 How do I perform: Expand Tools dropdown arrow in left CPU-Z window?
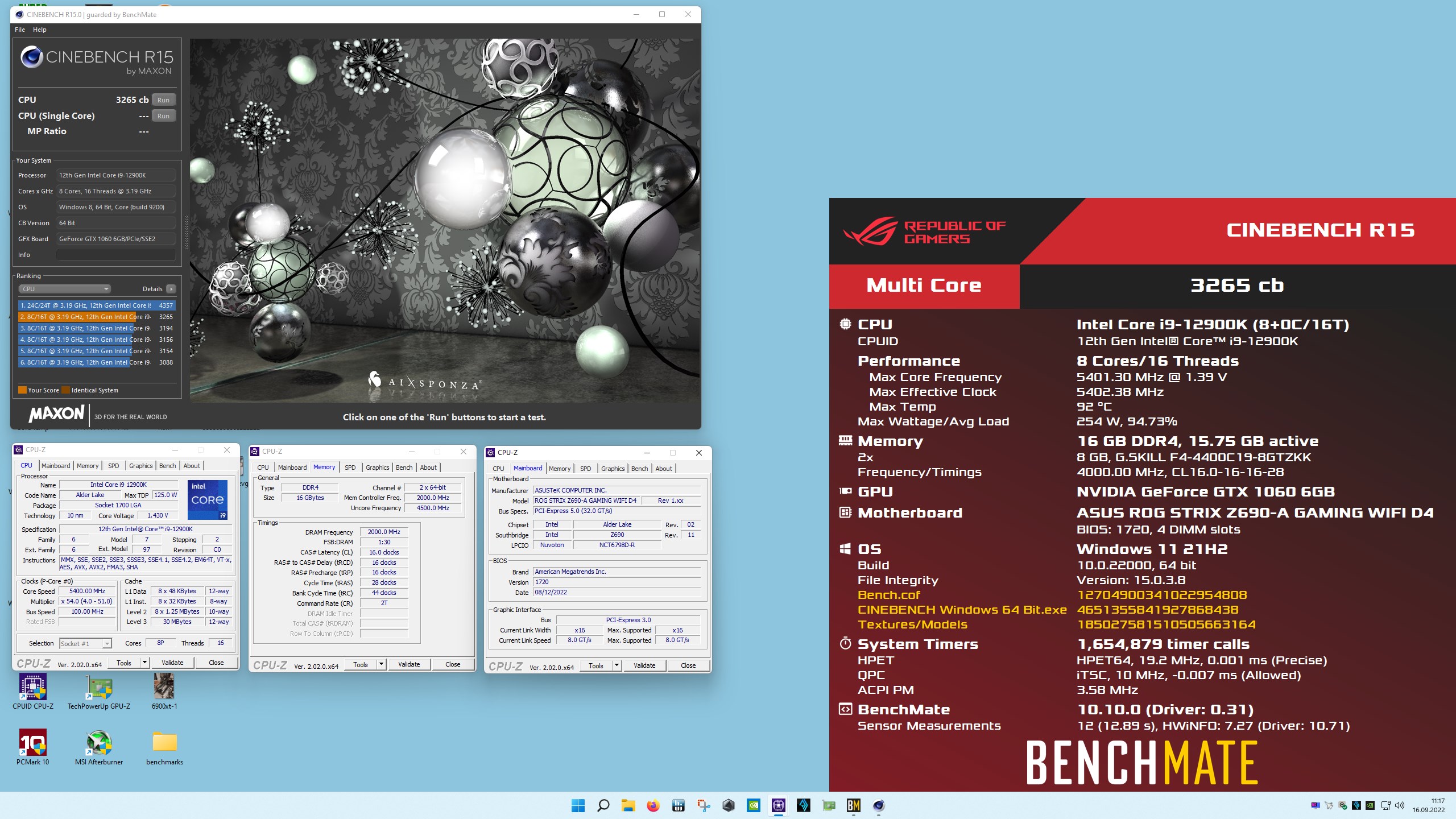[144, 663]
